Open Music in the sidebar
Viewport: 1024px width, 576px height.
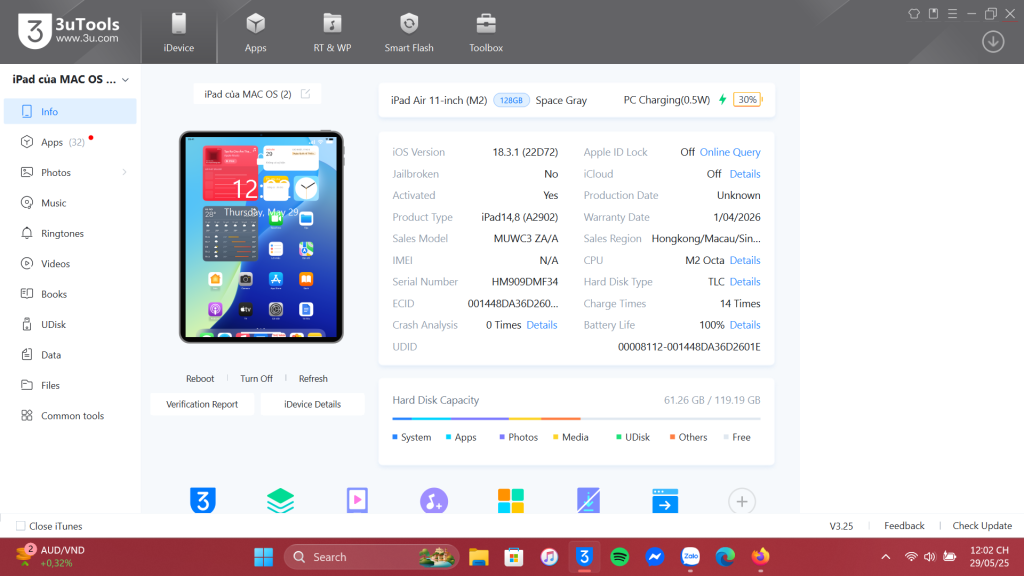tap(70, 202)
